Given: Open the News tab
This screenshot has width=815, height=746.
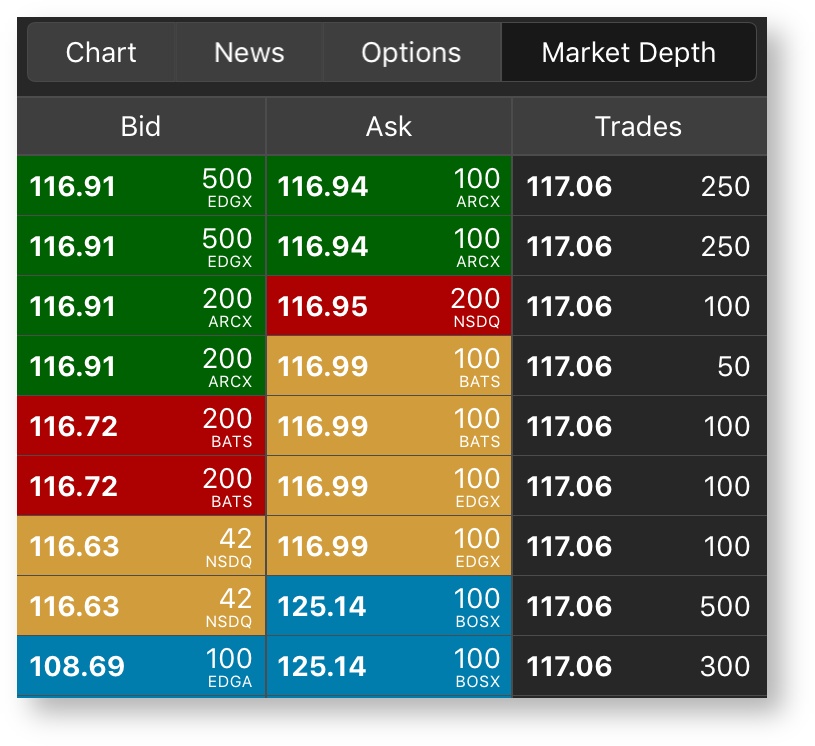Looking at the screenshot, I should click(249, 53).
